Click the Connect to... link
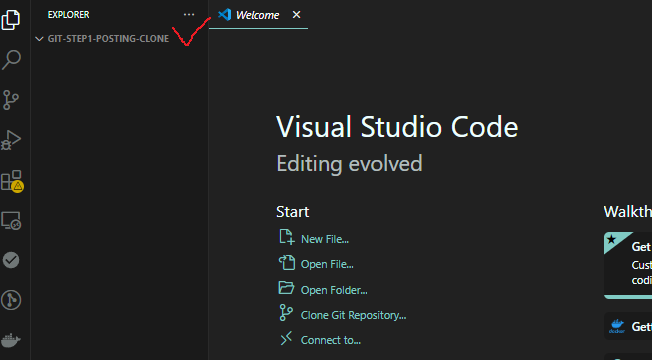The image size is (652, 360). pyautogui.click(x=331, y=340)
